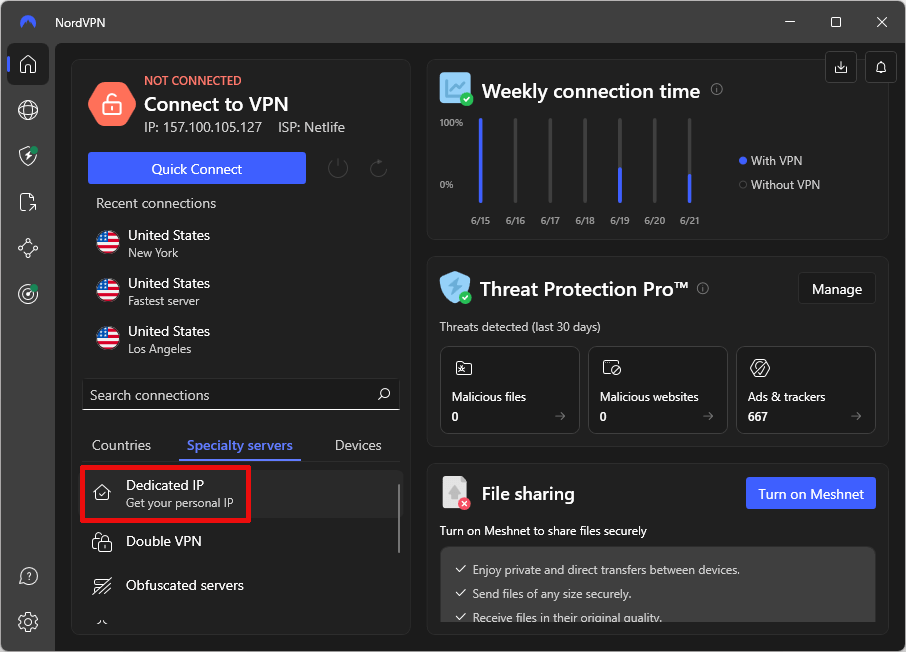Click the Obfuscated servers icon
This screenshot has height=652, width=906.
click(x=102, y=586)
